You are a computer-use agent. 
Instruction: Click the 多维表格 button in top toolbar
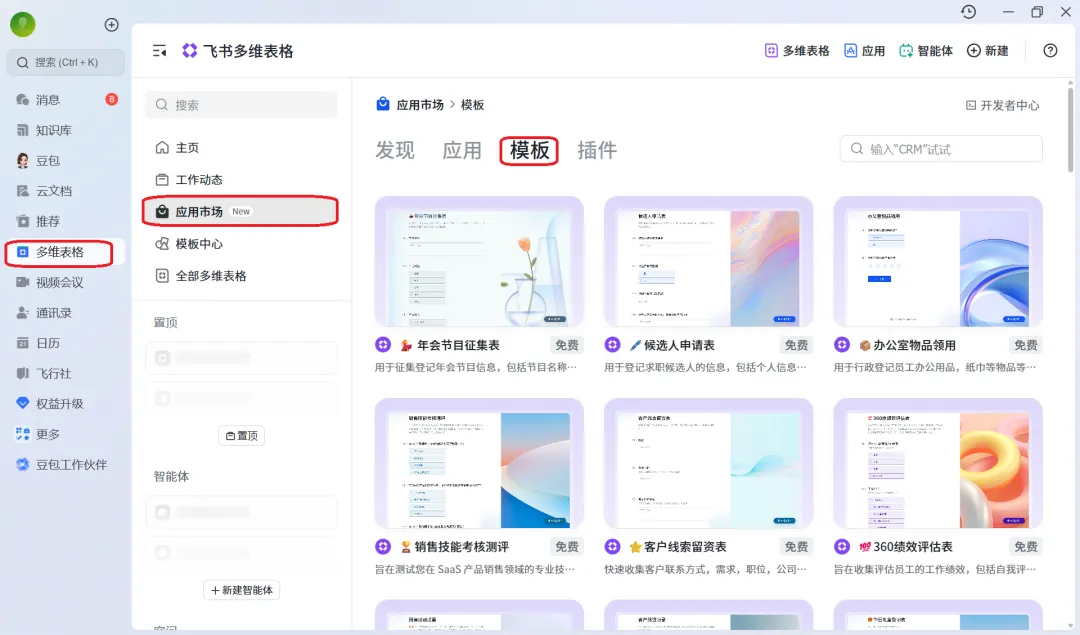point(797,51)
